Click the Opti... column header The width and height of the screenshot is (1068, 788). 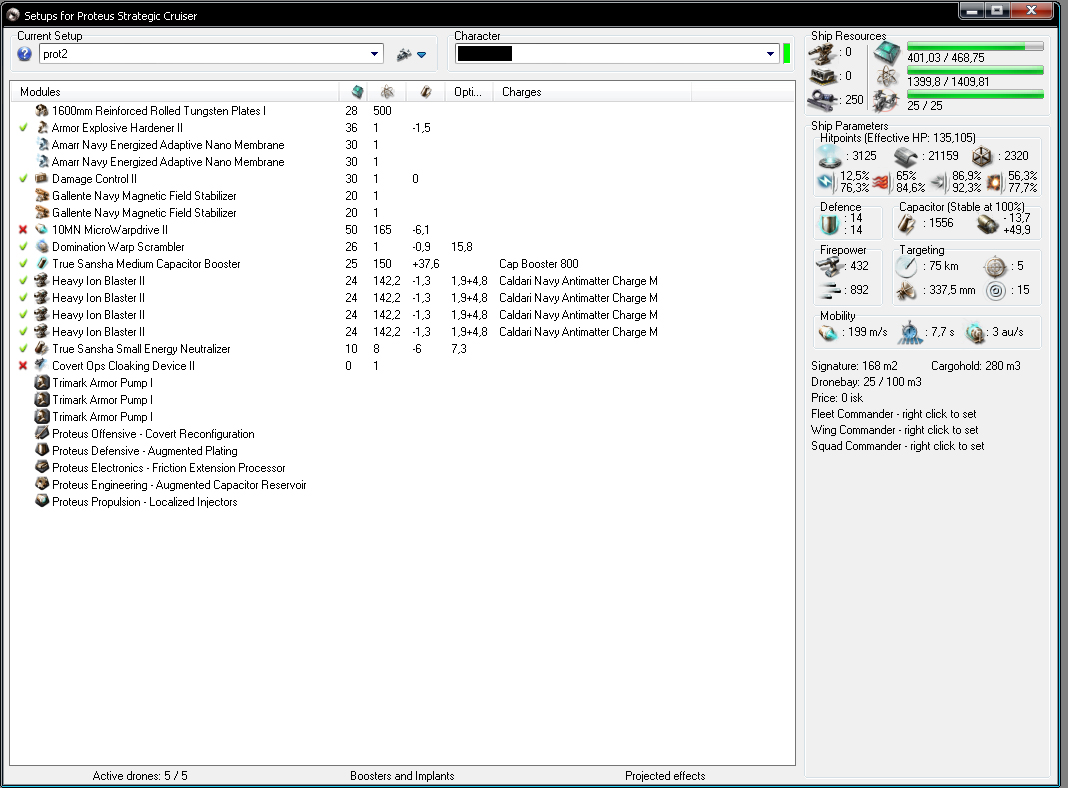tap(468, 92)
